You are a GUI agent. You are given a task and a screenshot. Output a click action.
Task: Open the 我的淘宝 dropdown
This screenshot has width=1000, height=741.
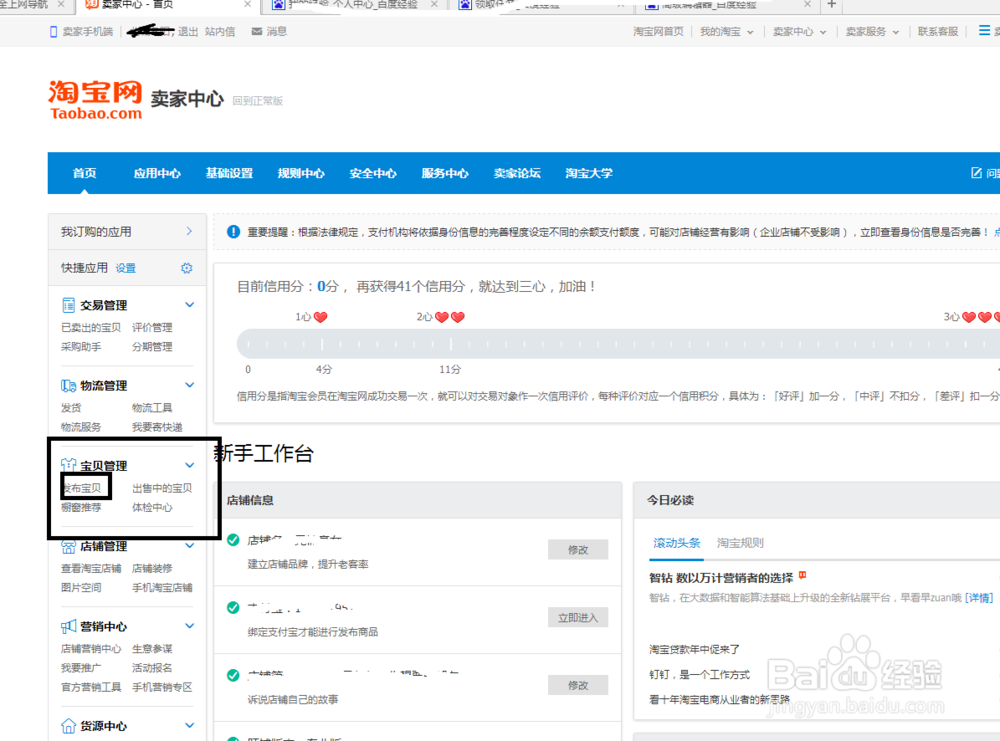tap(726, 32)
